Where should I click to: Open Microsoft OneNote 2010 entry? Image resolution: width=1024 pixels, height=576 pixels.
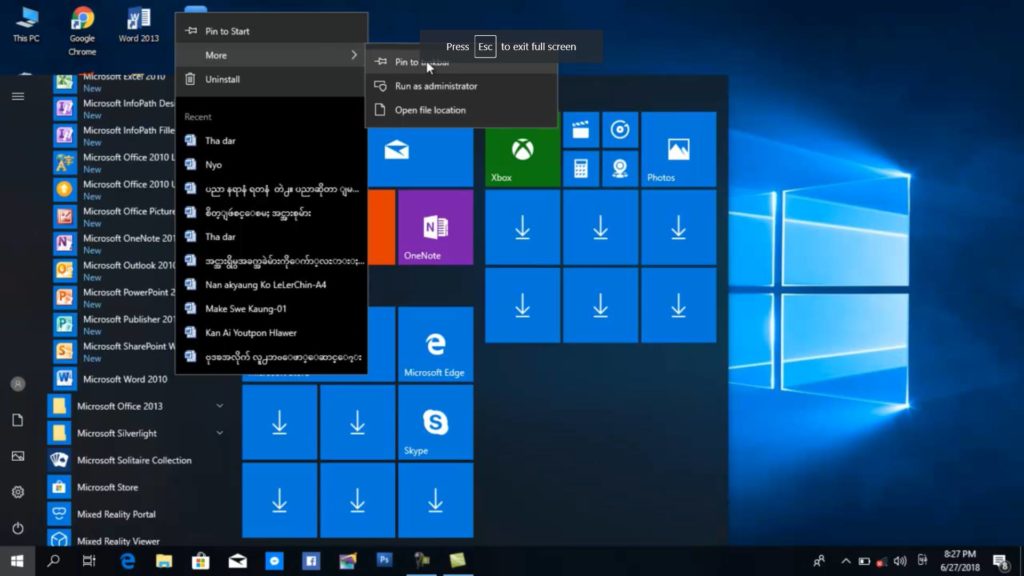114,243
